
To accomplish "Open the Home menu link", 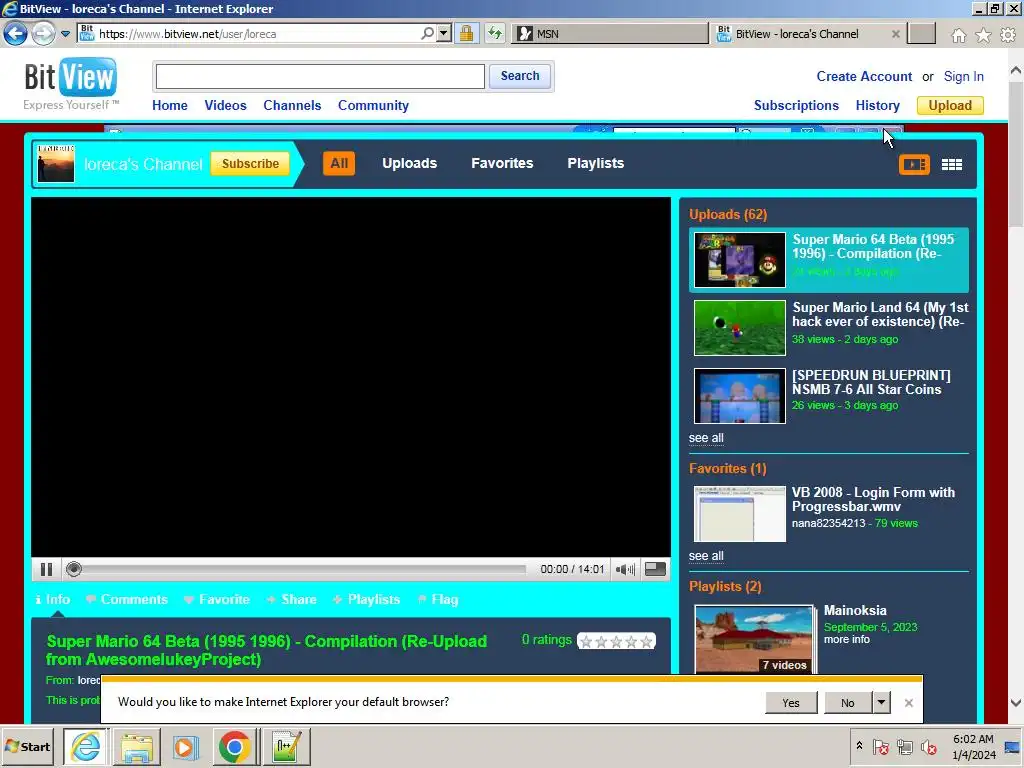I will tap(170, 105).
